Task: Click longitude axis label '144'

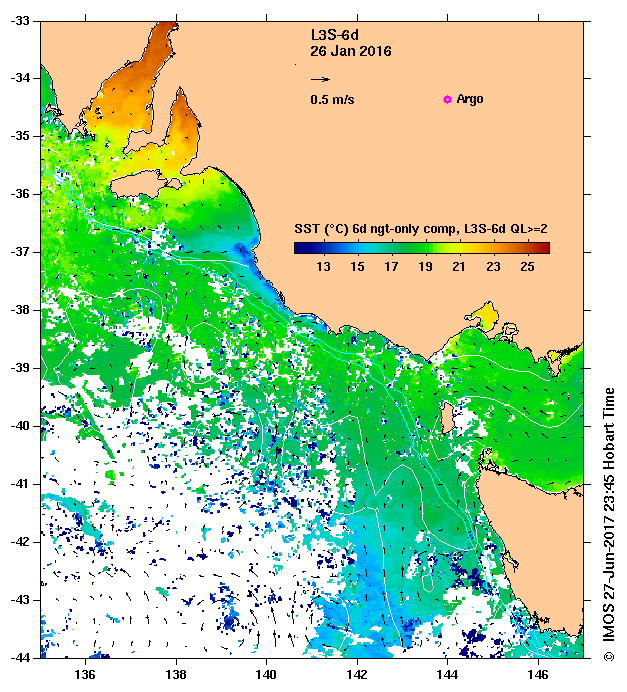Action: pos(447,675)
